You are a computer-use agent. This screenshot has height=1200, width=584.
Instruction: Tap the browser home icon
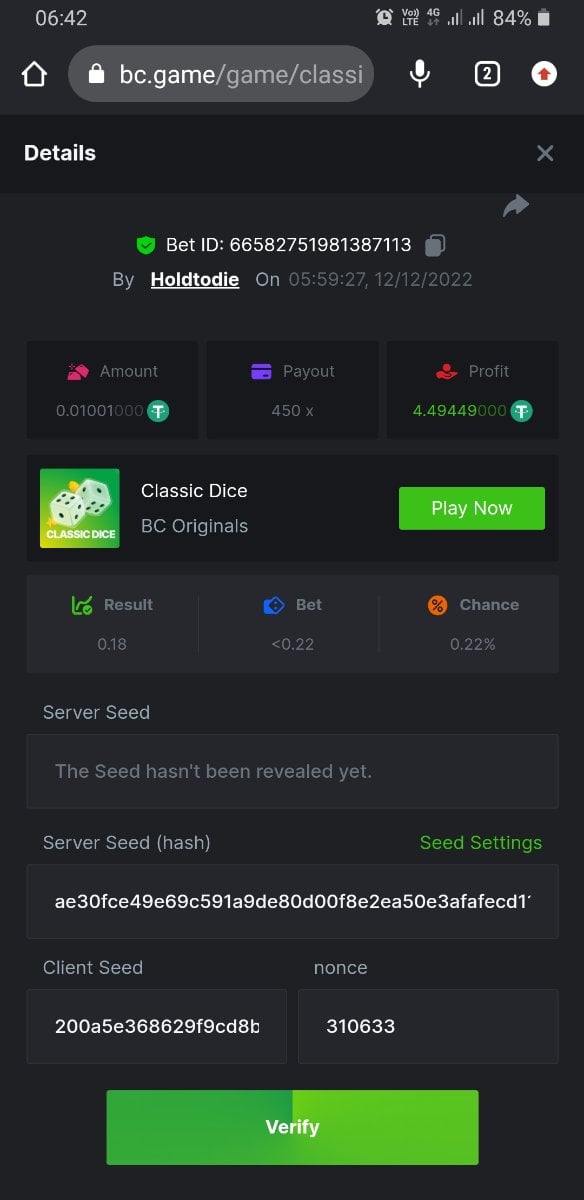click(x=34, y=74)
